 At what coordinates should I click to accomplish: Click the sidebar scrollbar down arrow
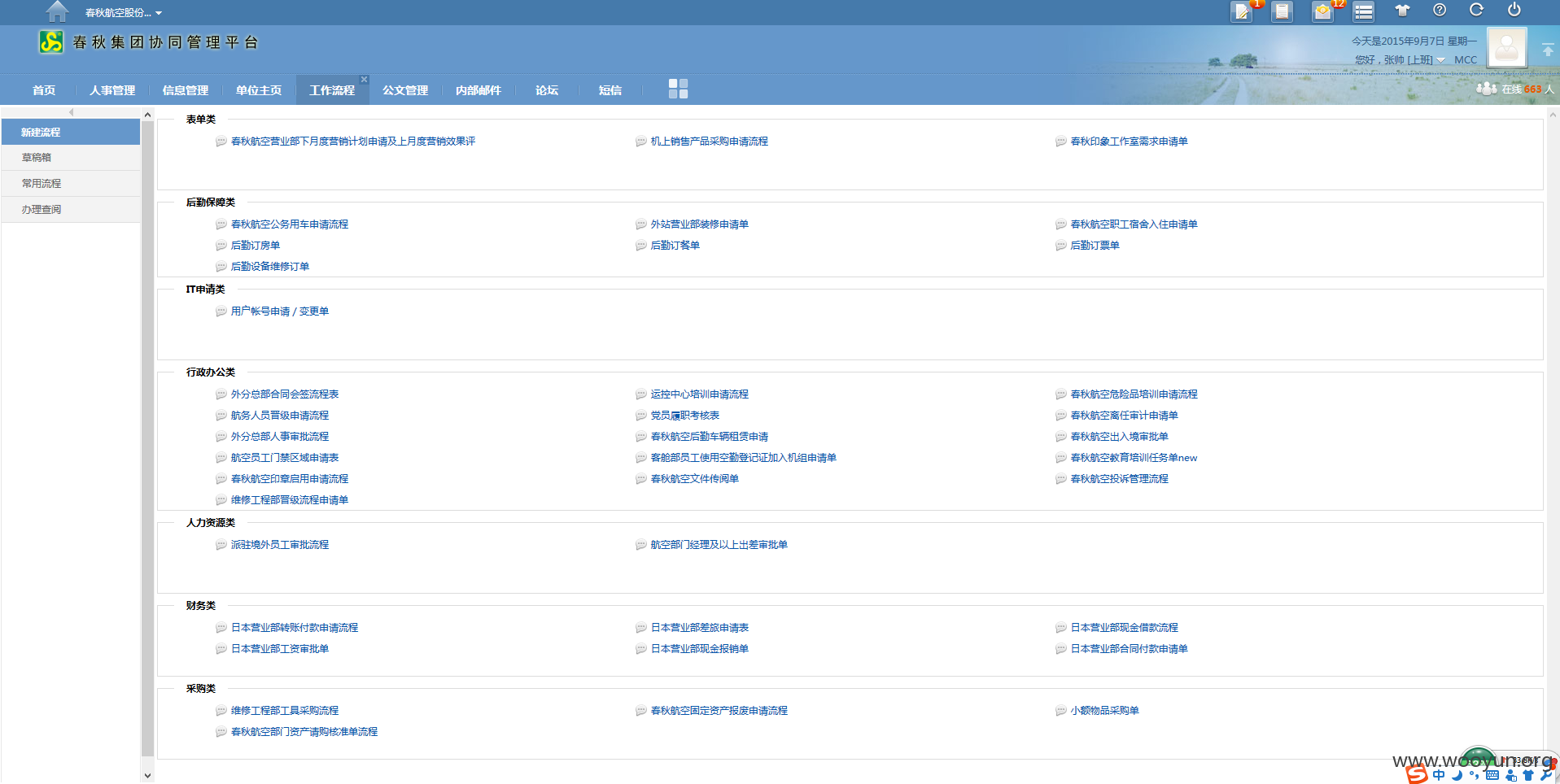tap(147, 775)
